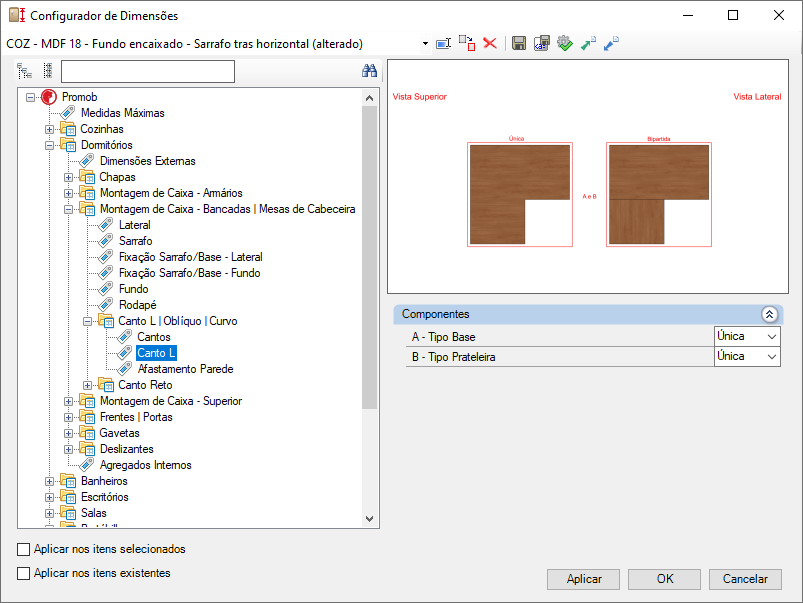Save configuration with the floppy disk icon
The image size is (803, 603).
(x=519, y=44)
